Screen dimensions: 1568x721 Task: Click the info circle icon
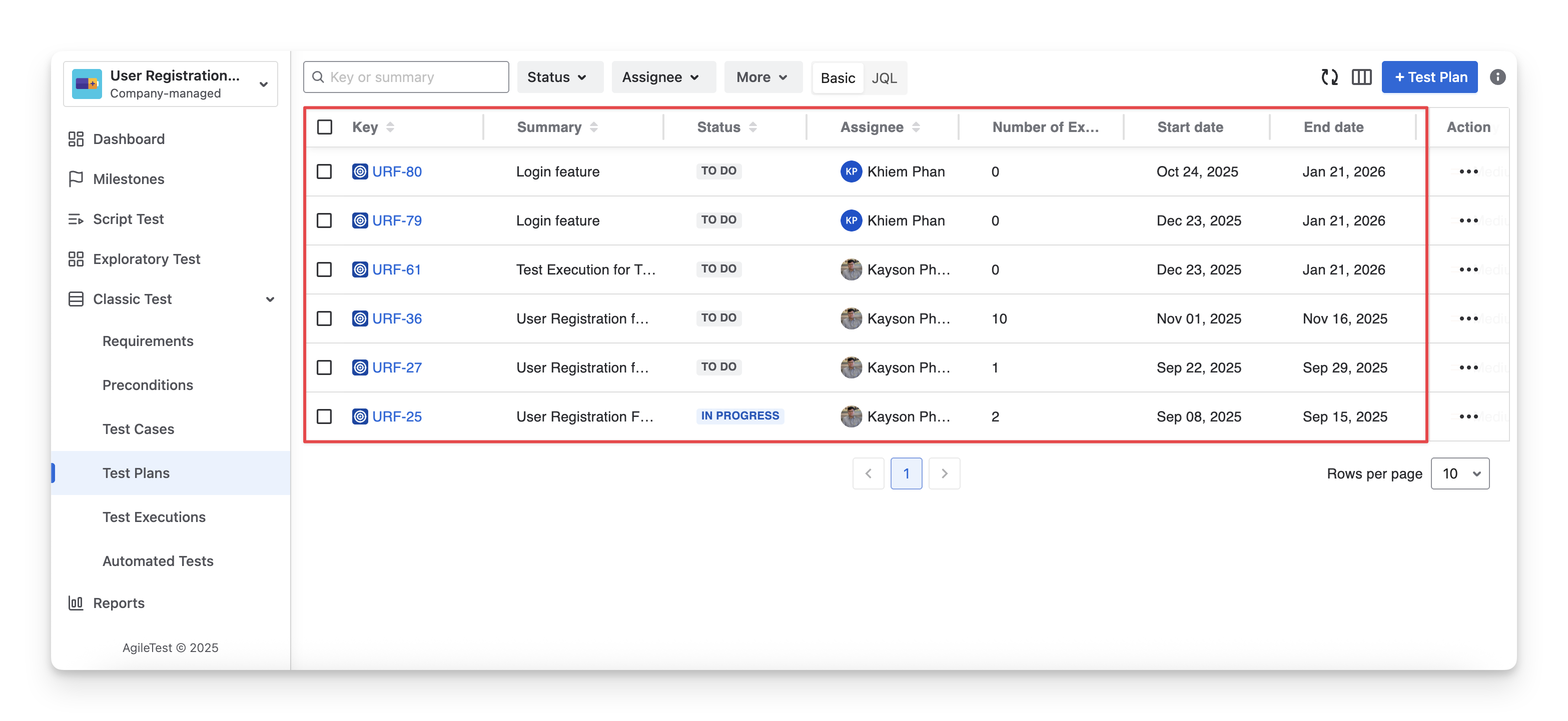click(1497, 77)
